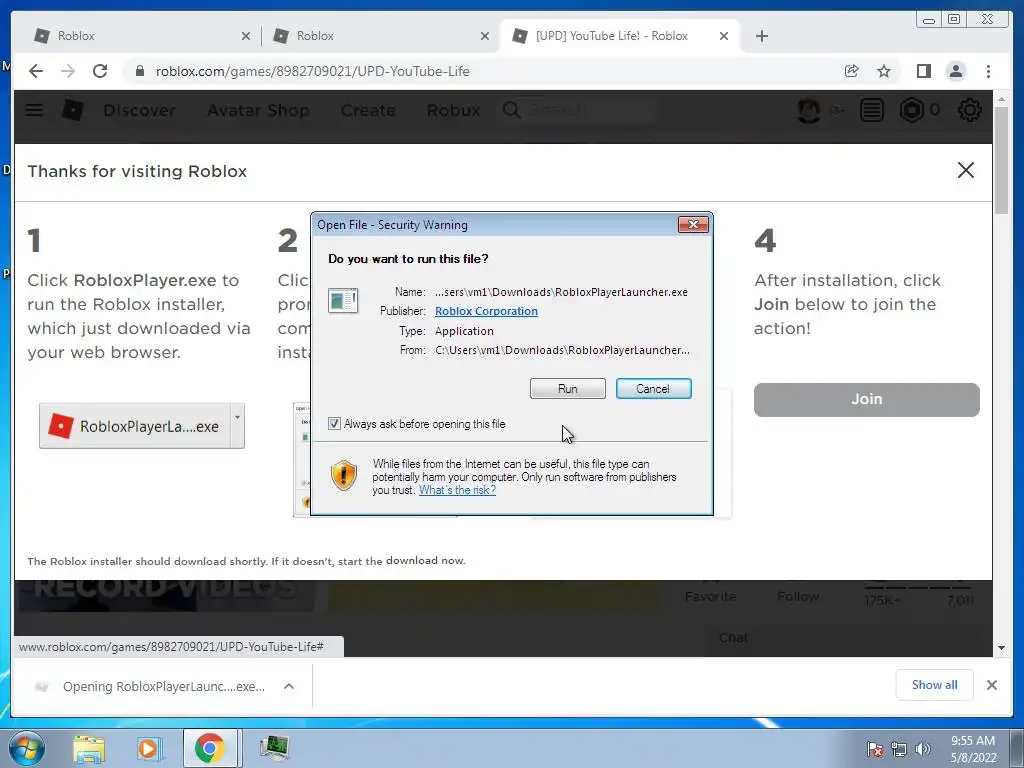Open the Discover menu item
This screenshot has width=1024, height=768.
139,110
